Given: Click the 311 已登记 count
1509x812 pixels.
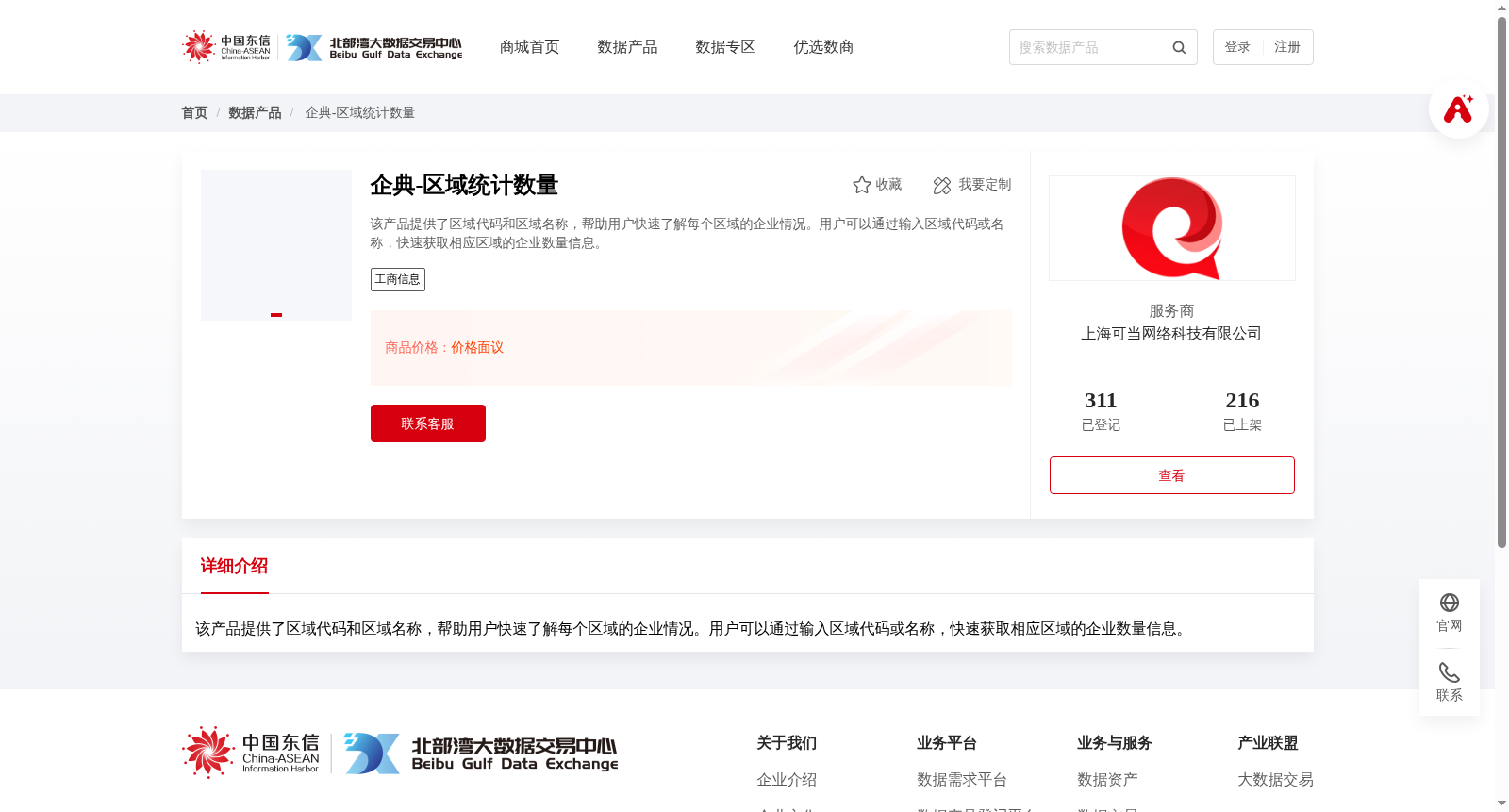Looking at the screenshot, I should 1101,411.
